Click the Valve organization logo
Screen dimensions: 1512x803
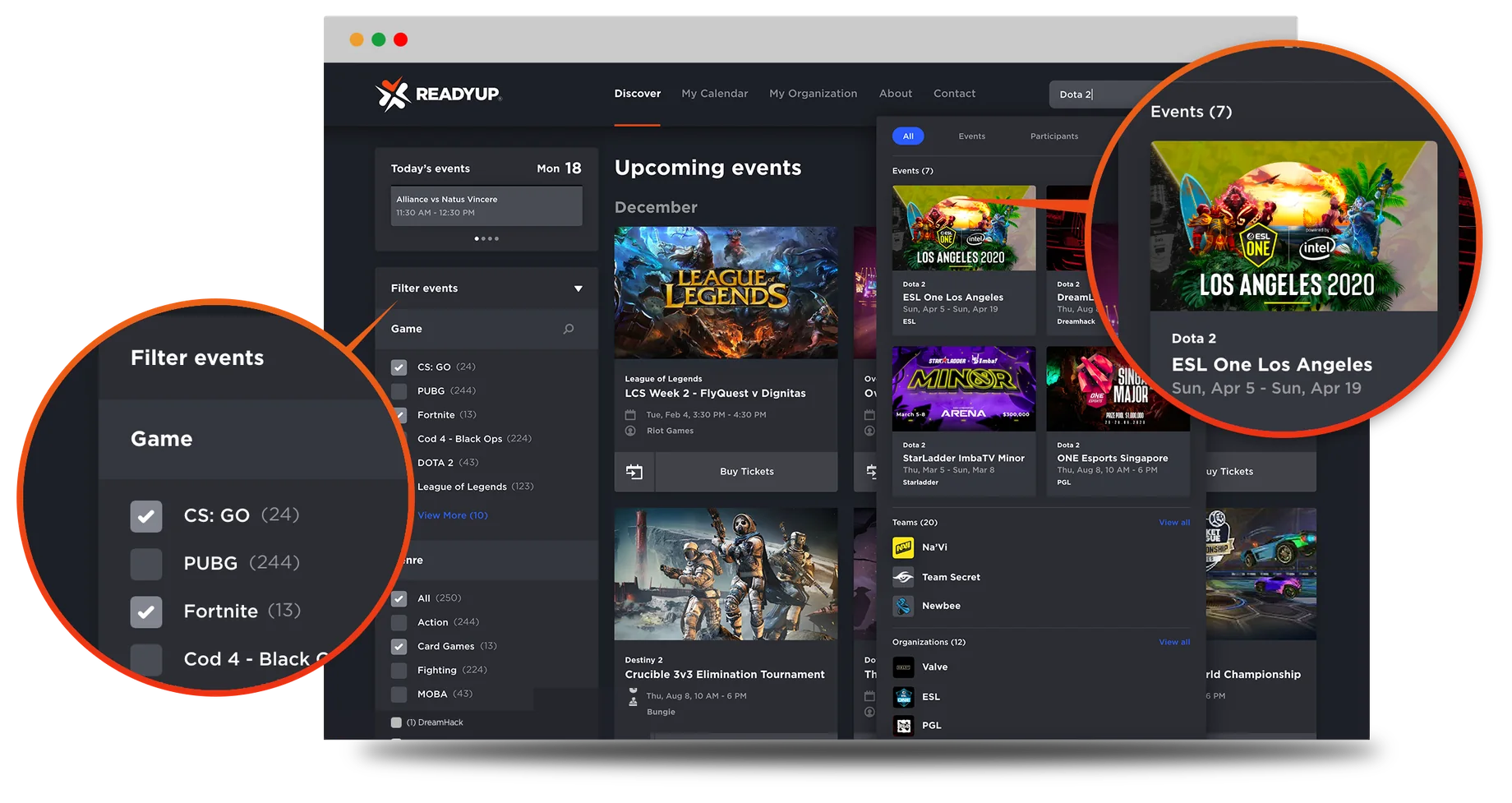pos(903,667)
